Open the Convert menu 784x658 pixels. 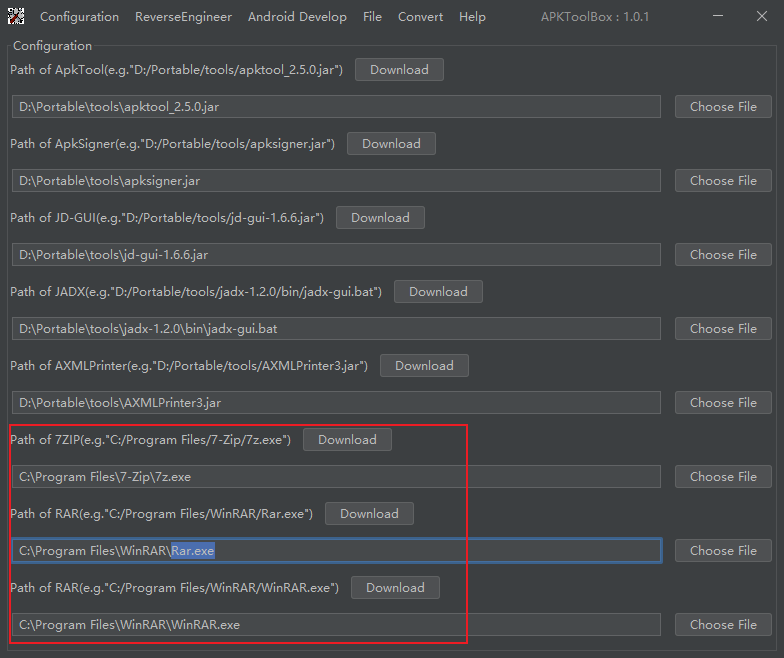pyautogui.click(x=420, y=17)
